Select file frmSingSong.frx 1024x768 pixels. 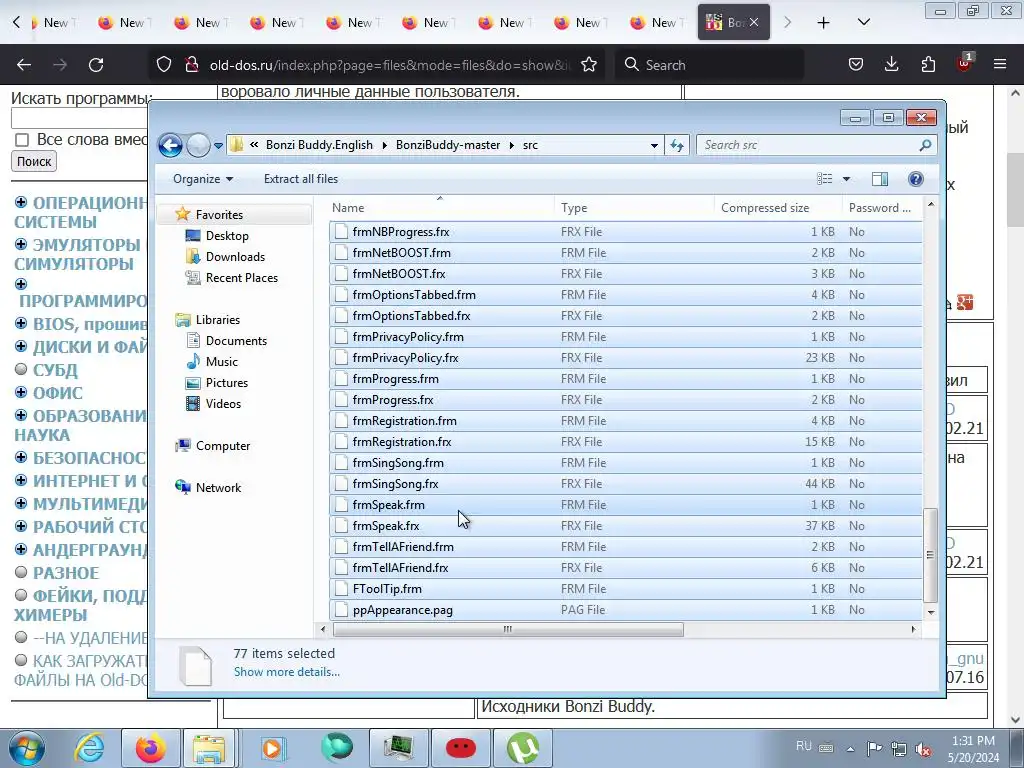396,484
